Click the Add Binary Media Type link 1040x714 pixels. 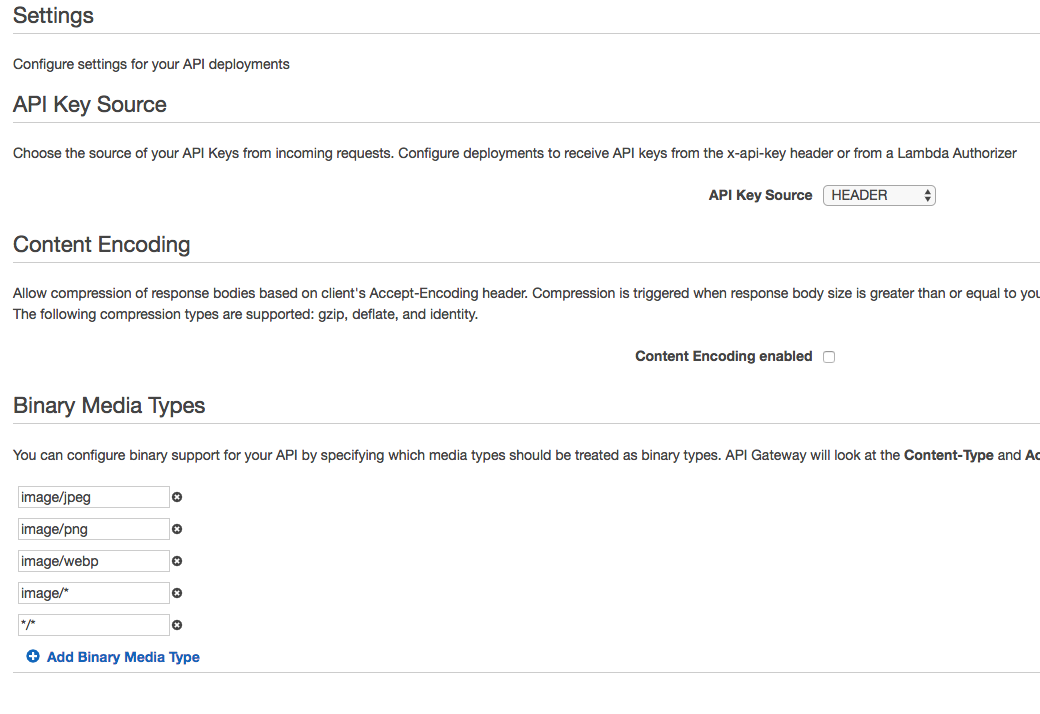pos(123,657)
